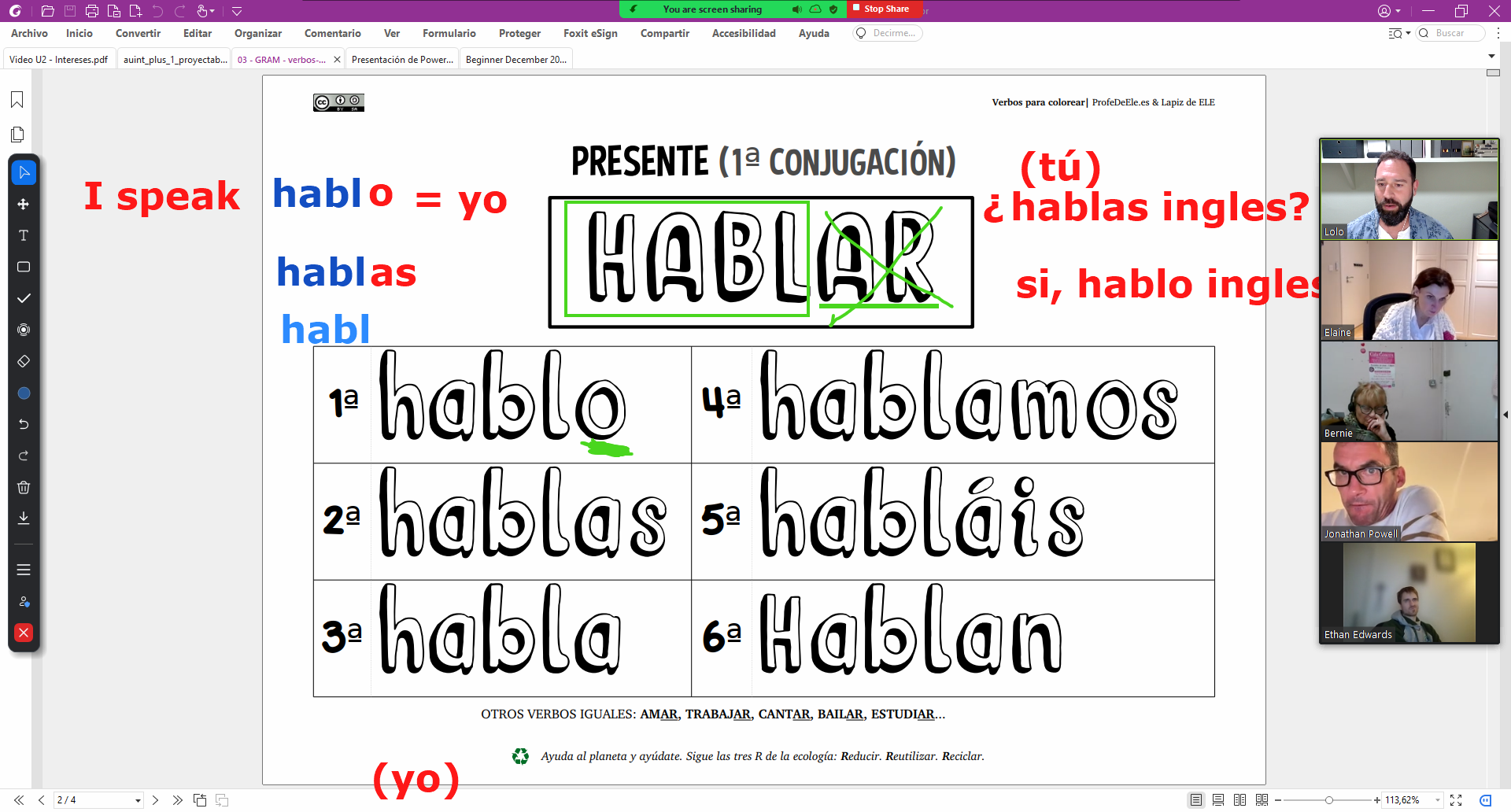1511x812 pixels.
Task: Print the document with the printer icon
Action: tap(92, 11)
